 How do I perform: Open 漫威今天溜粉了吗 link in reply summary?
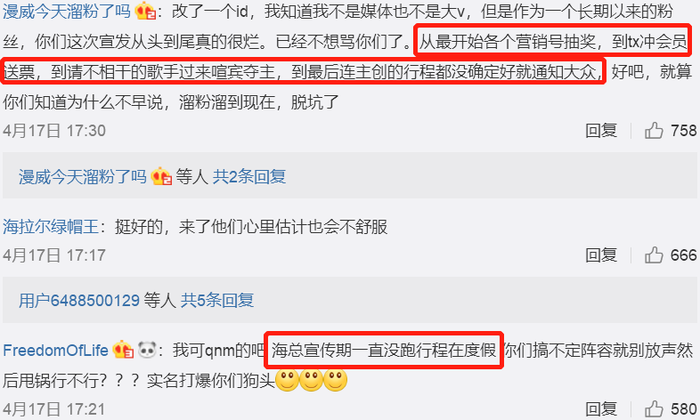pos(83,177)
